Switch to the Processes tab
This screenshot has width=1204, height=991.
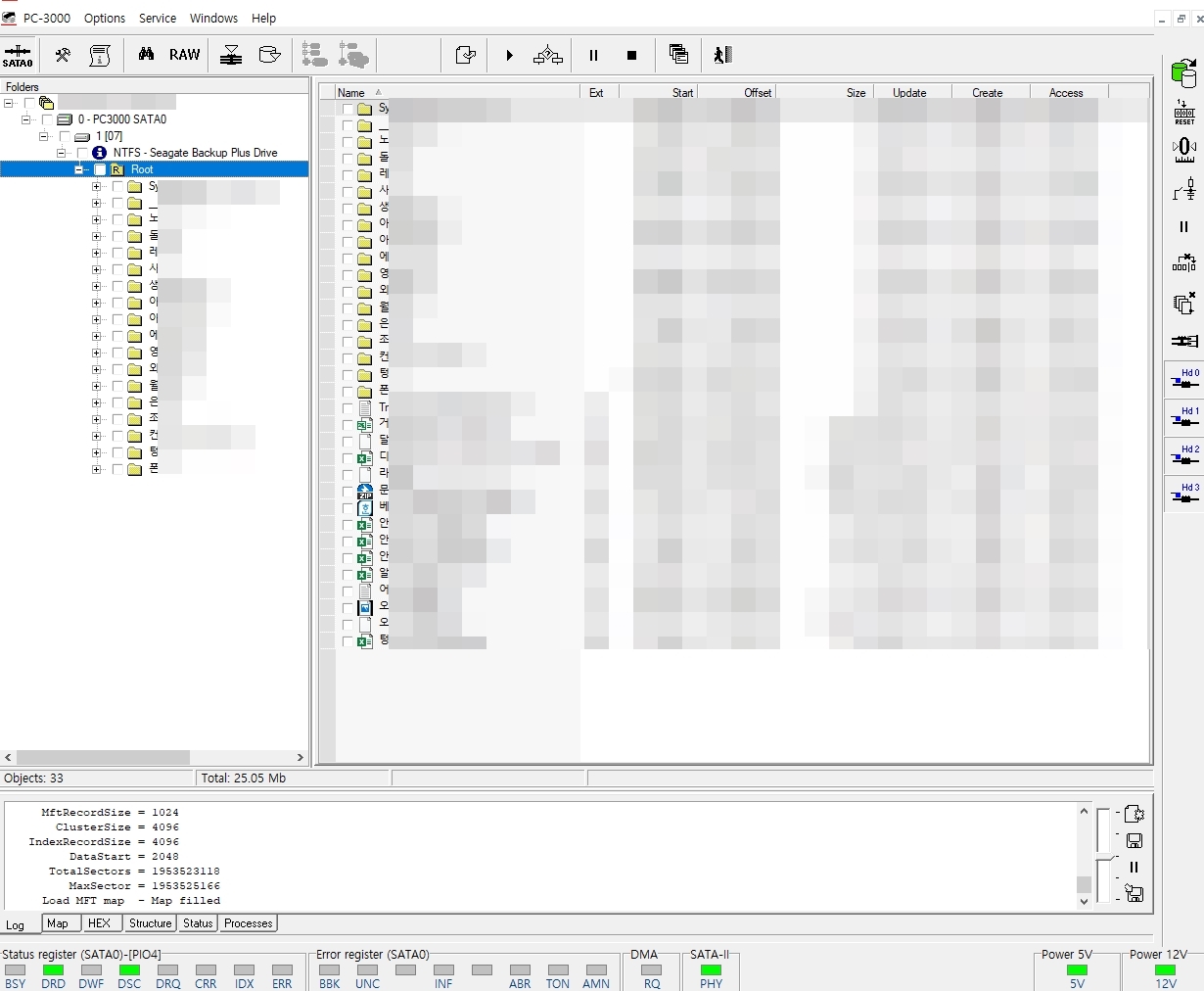coord(249,923)
